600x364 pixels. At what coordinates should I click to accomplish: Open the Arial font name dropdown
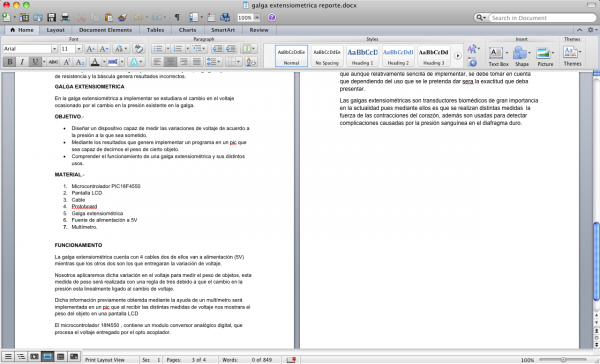[x=54, y=49]
